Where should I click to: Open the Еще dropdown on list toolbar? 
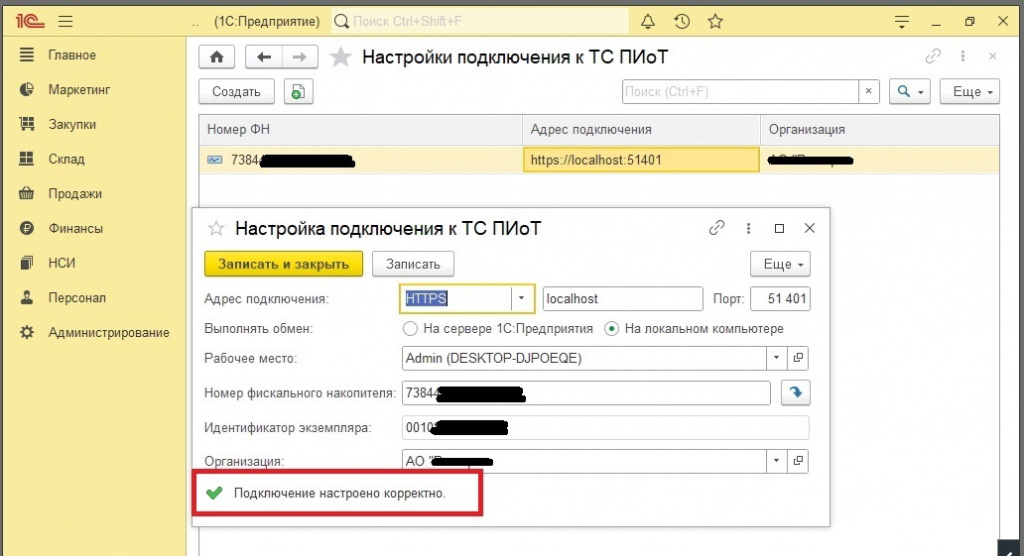970,91
